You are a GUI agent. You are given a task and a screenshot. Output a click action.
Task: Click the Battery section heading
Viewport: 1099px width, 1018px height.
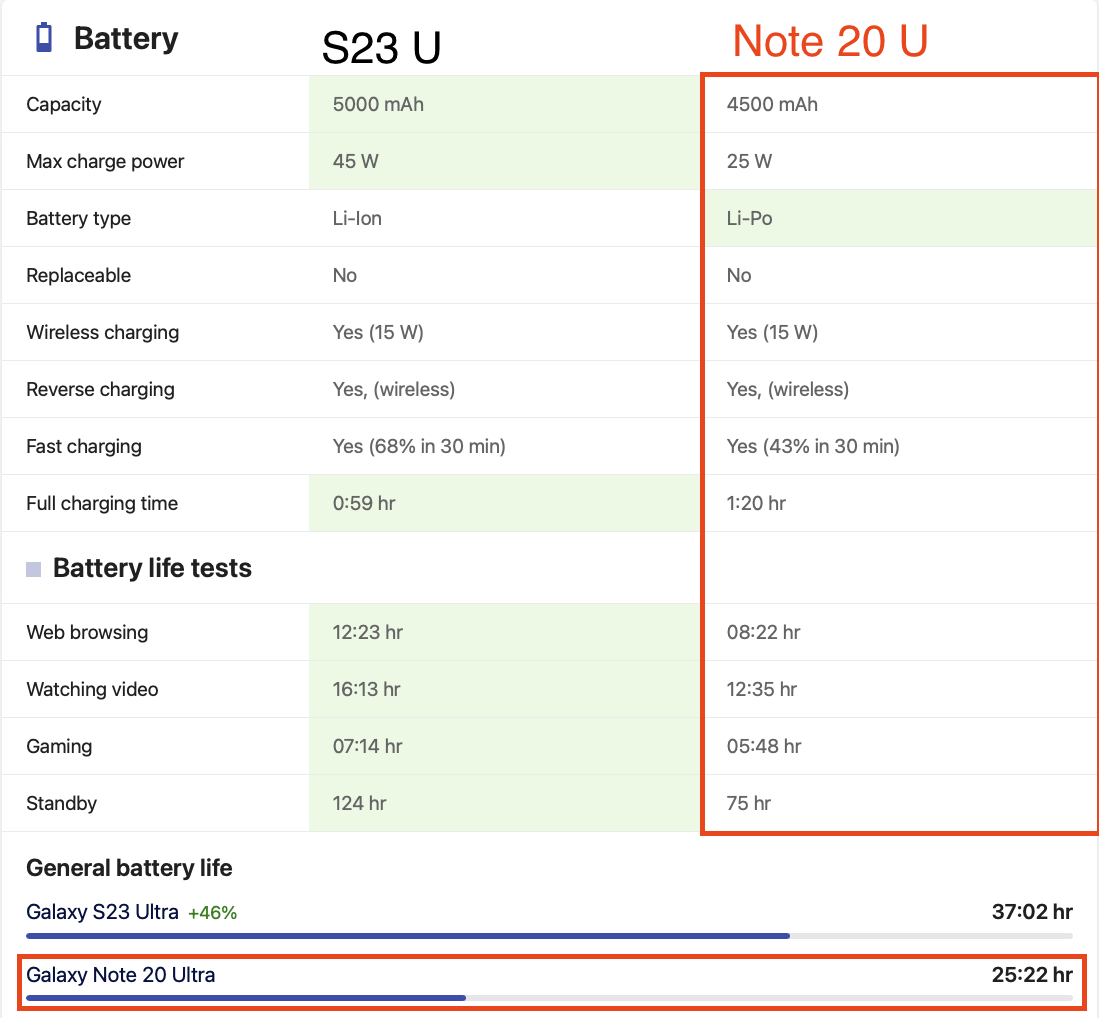tap(126, 39)
